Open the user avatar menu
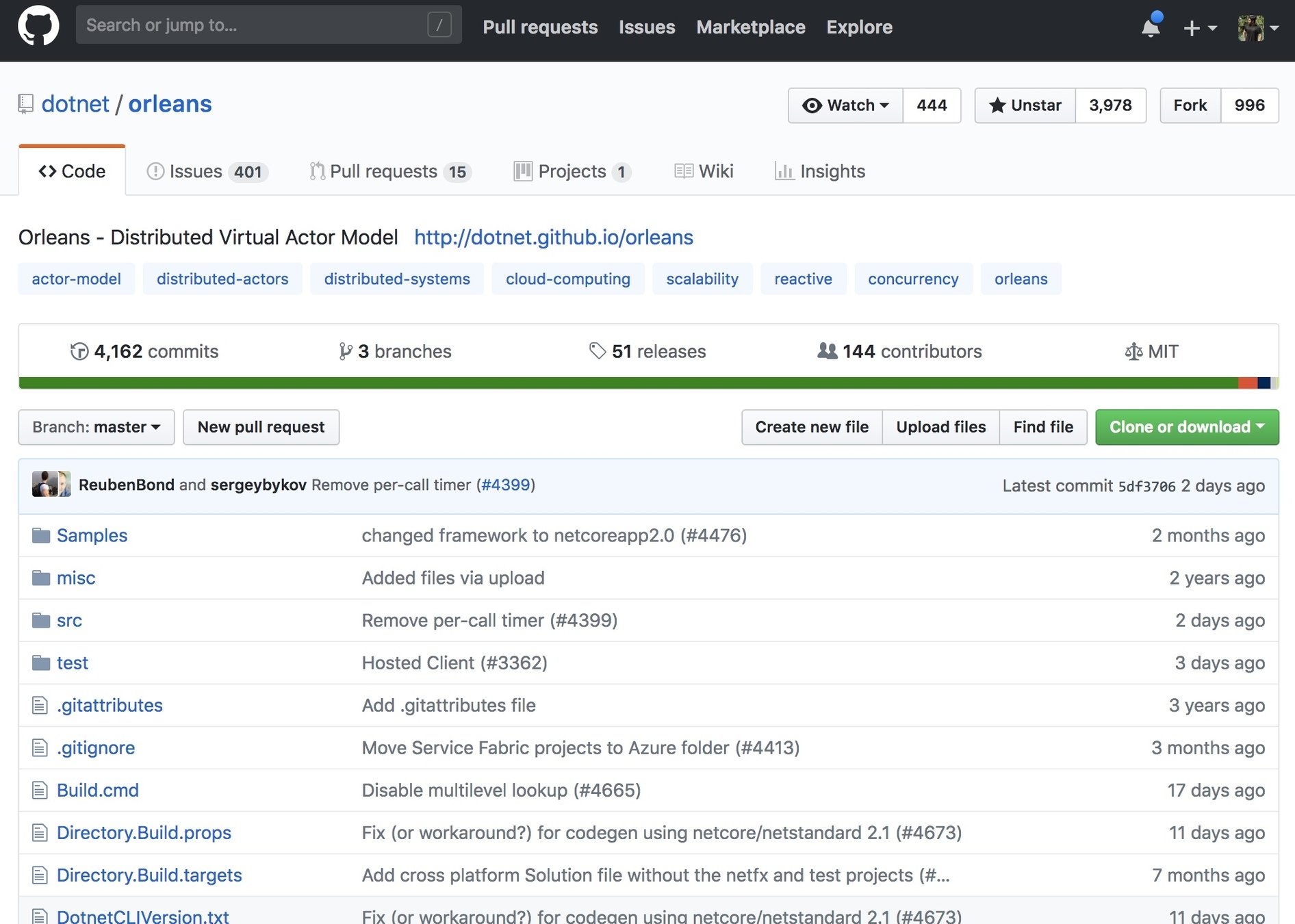This screenshot has height=924, width=1295. 1258,27
